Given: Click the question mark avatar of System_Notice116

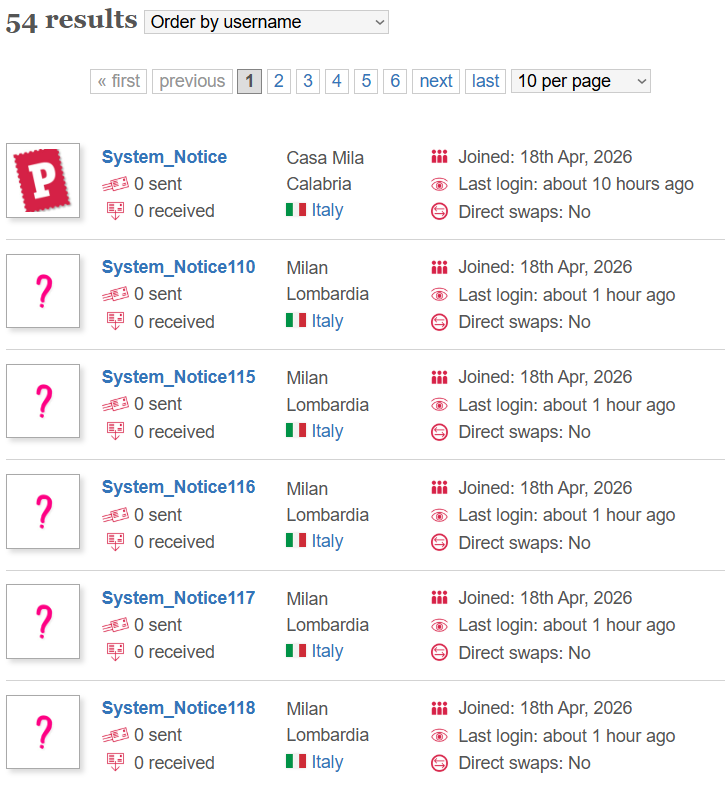Looking at the screenshot, I should coord(43,511).
